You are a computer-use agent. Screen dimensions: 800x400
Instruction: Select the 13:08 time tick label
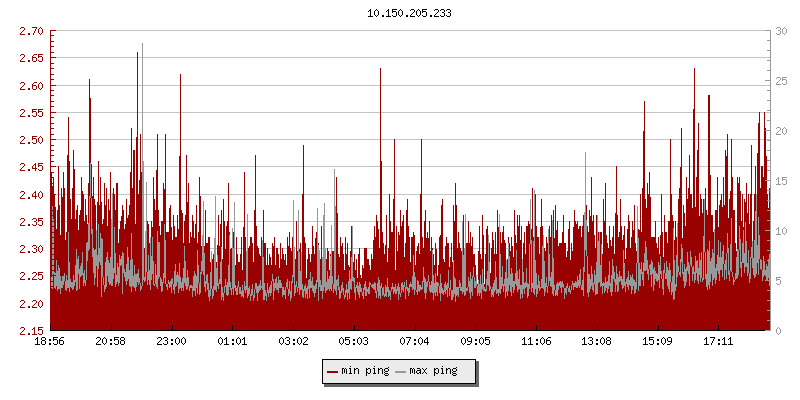(597, 342)
